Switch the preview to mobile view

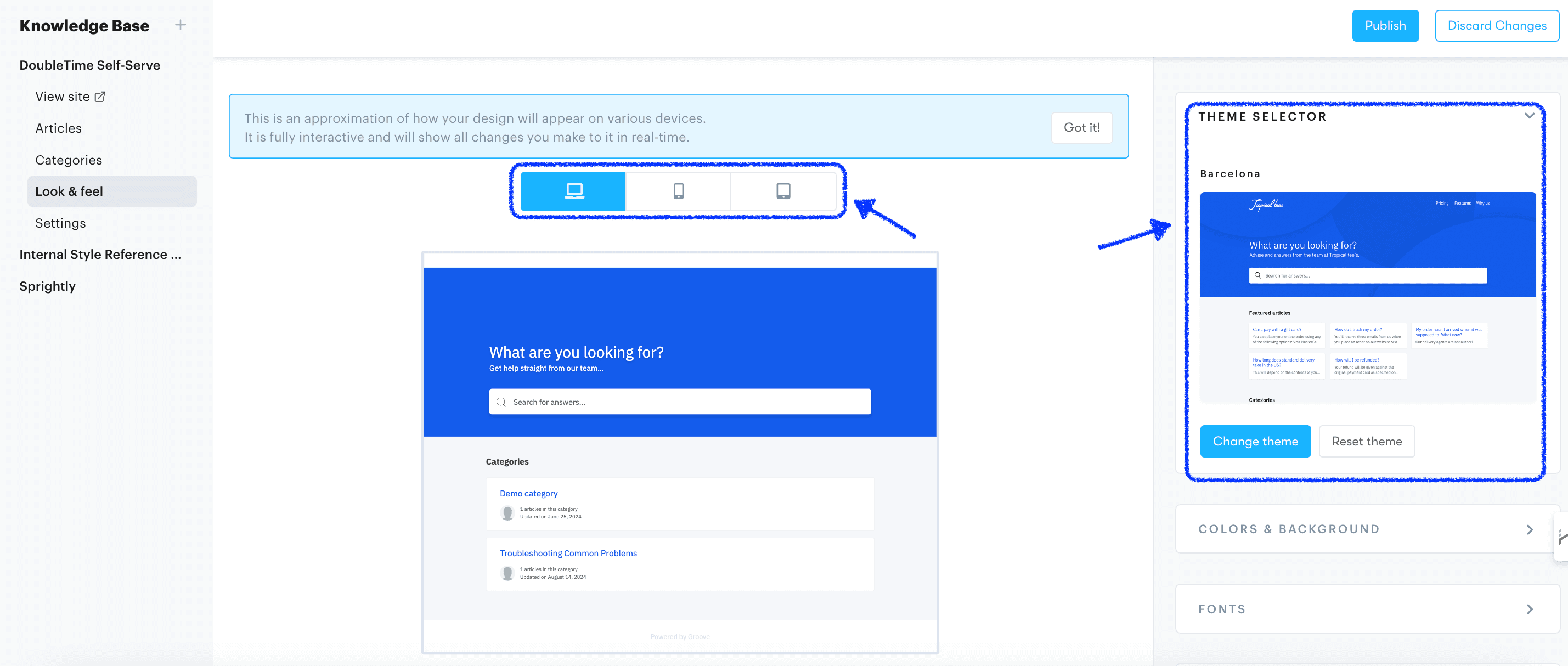(678, 190)
